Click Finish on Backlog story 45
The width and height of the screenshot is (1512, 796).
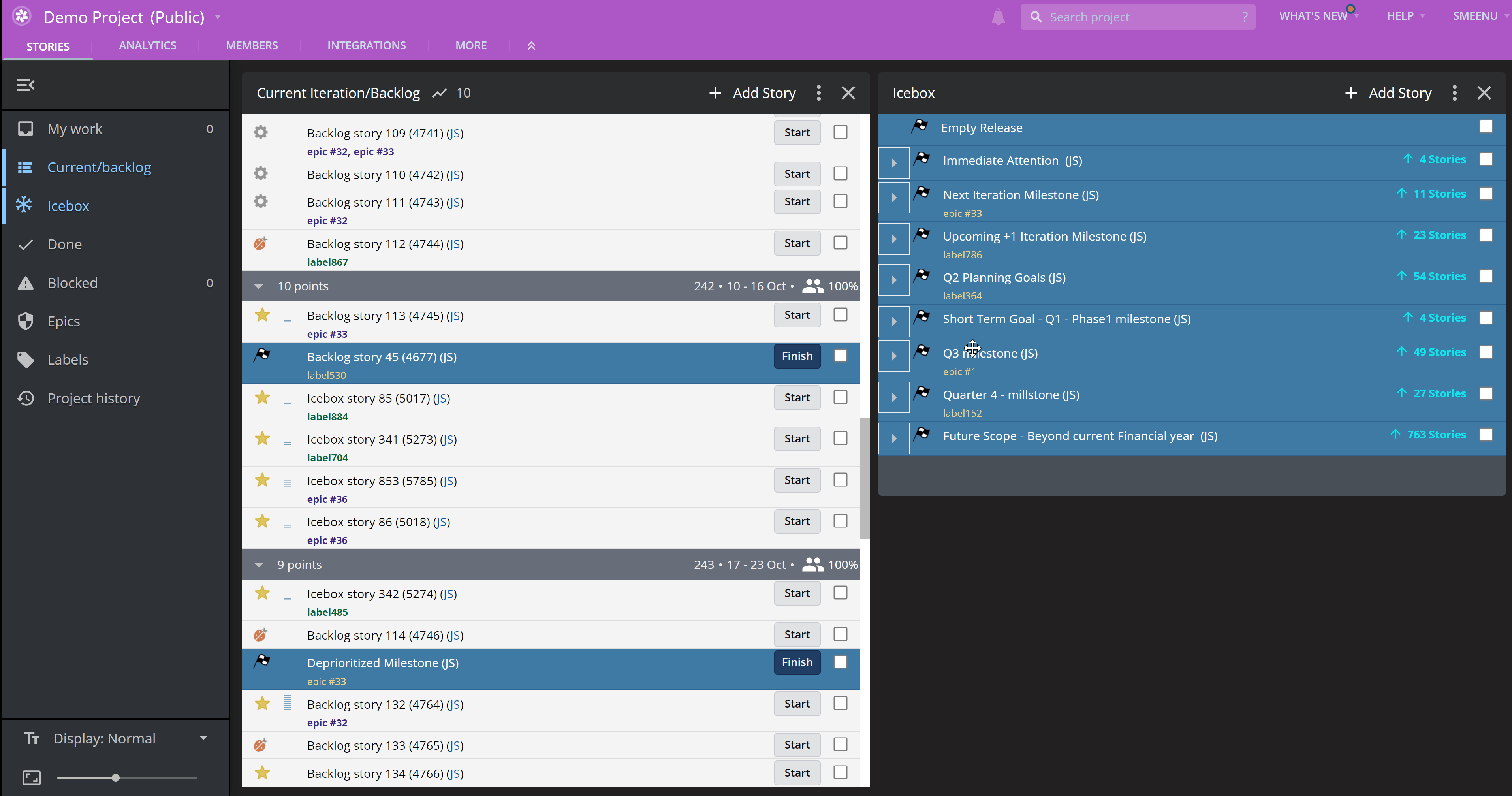pyautogui.click(x=797, y=356)
